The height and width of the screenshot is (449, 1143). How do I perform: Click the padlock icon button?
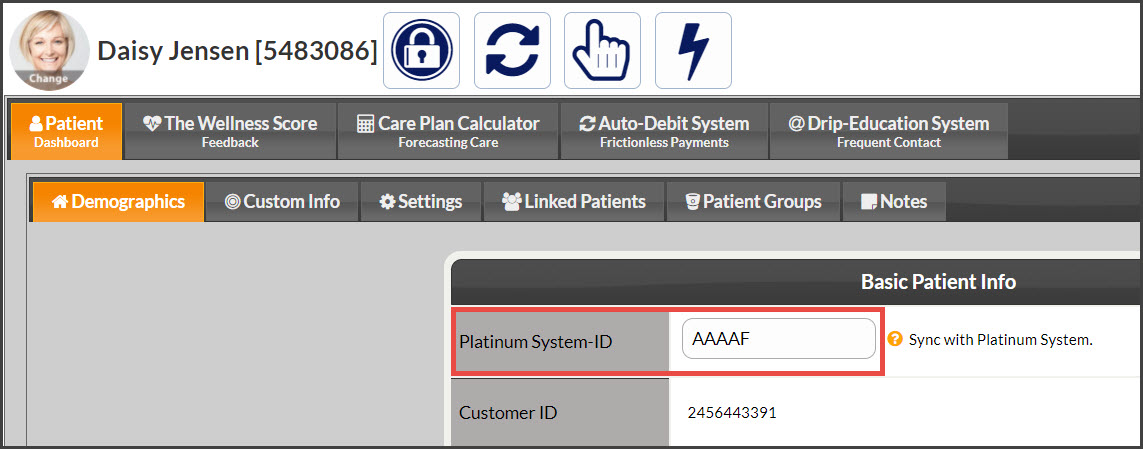(x=421, y=50)
